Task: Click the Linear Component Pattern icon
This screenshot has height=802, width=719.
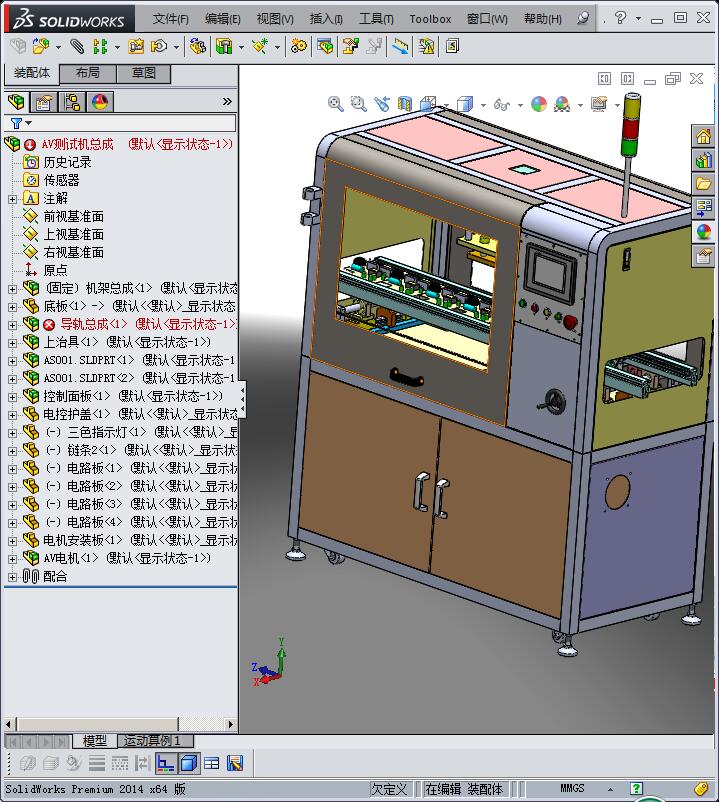Action: [x=100, y=47]
